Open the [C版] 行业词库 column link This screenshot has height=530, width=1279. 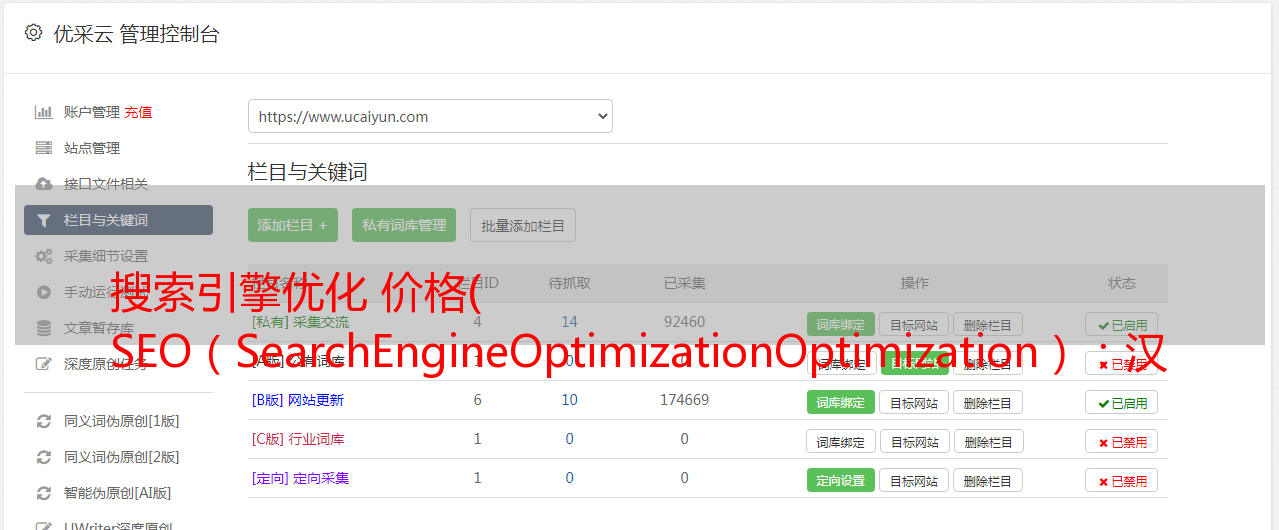pos(298,439)
